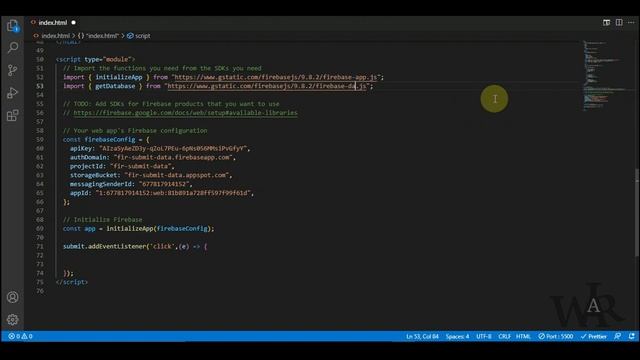Image resolution: width=640 pixels, height=360 pixels.
Task: Click line number 71 in gutter
Action: [x=40, y=247]
